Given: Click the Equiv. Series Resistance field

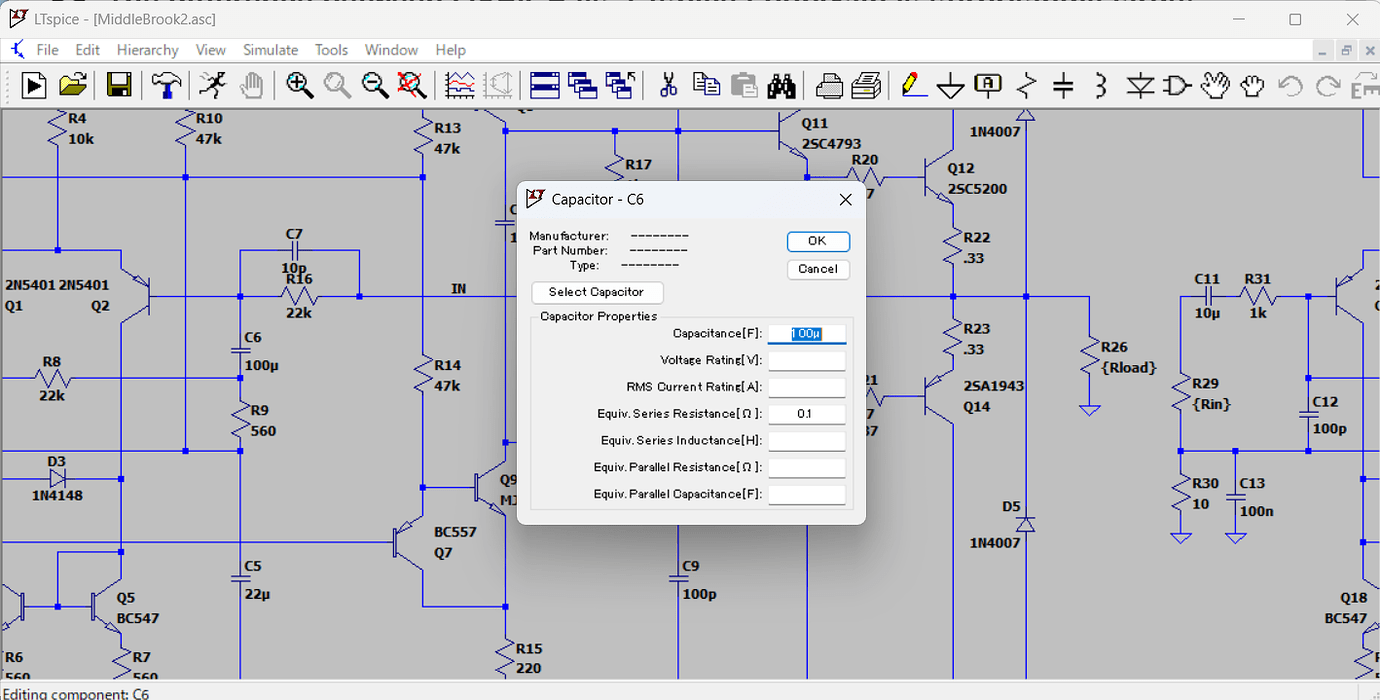Looking at the screenshot, I should [807, 414].
